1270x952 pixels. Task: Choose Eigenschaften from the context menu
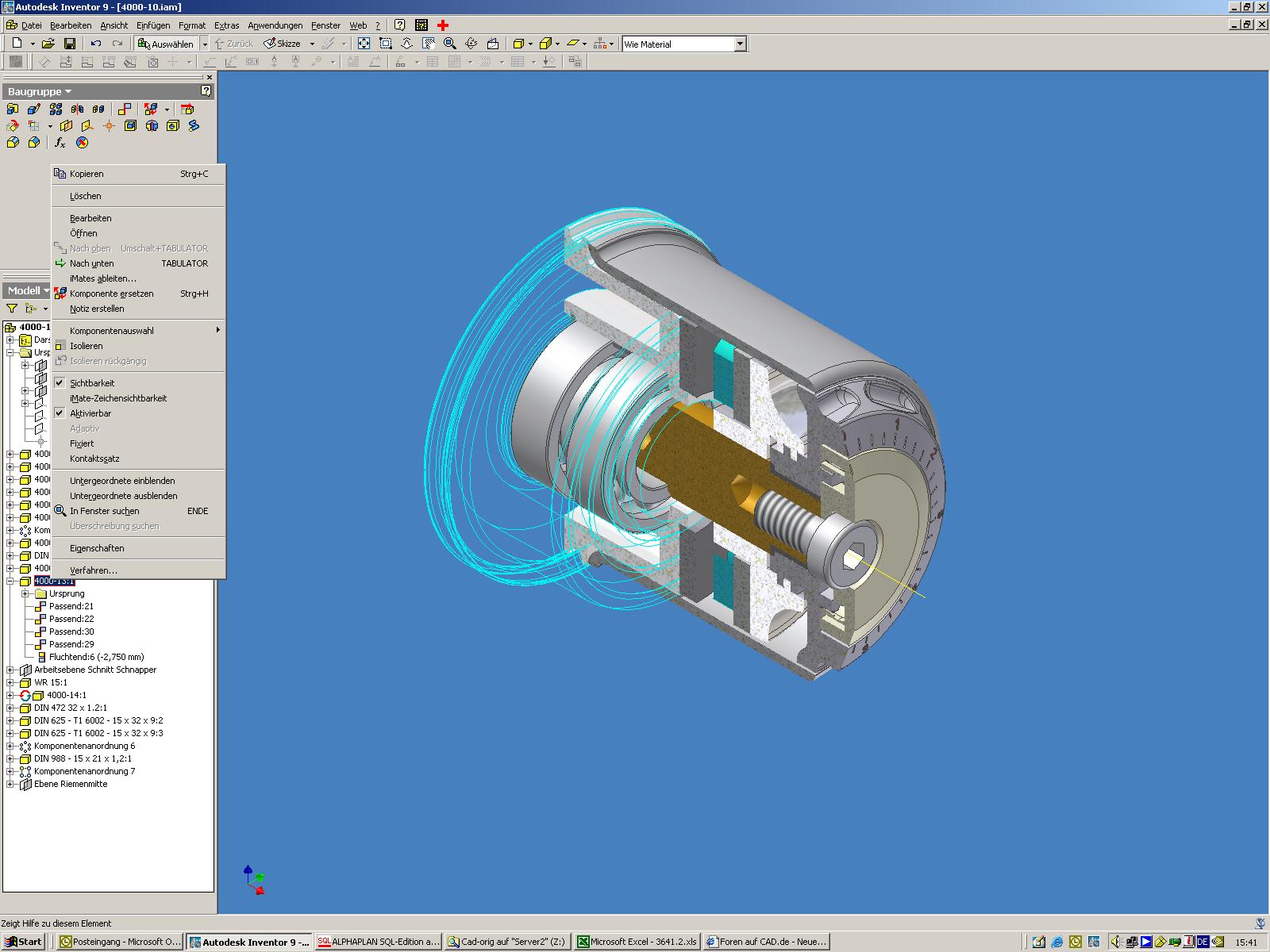[97, 548]
